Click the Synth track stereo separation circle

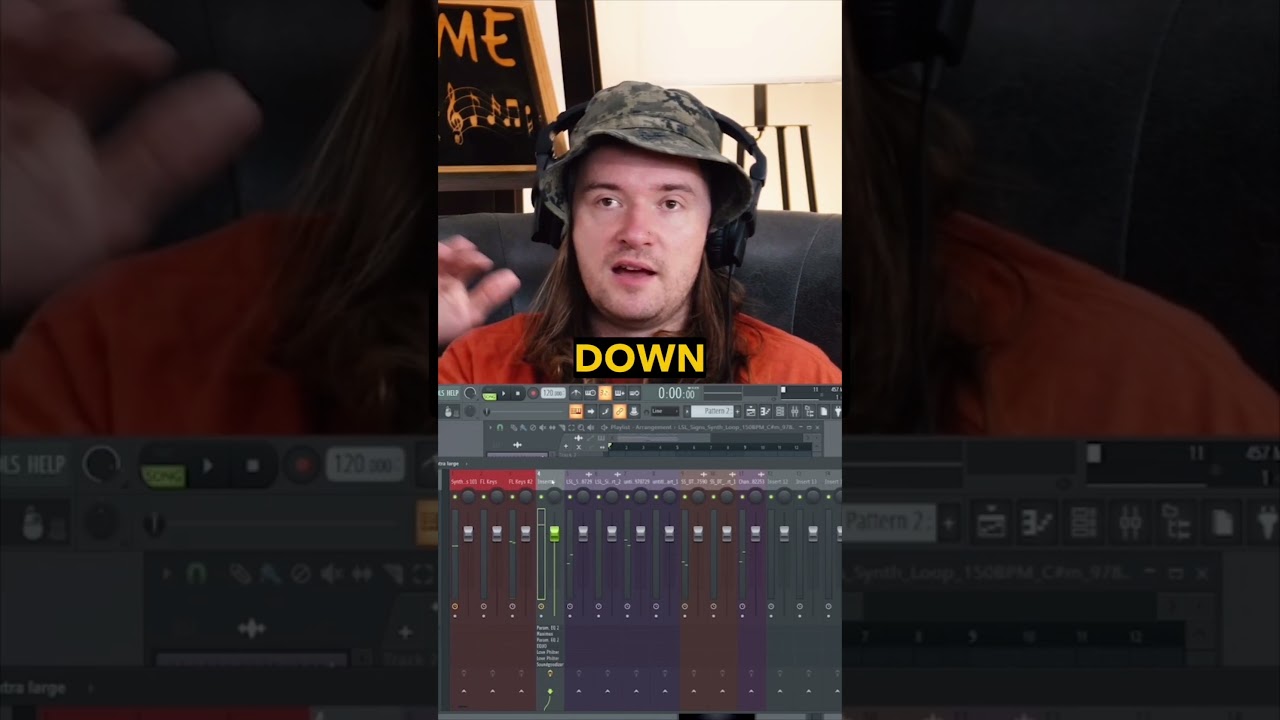455,606
